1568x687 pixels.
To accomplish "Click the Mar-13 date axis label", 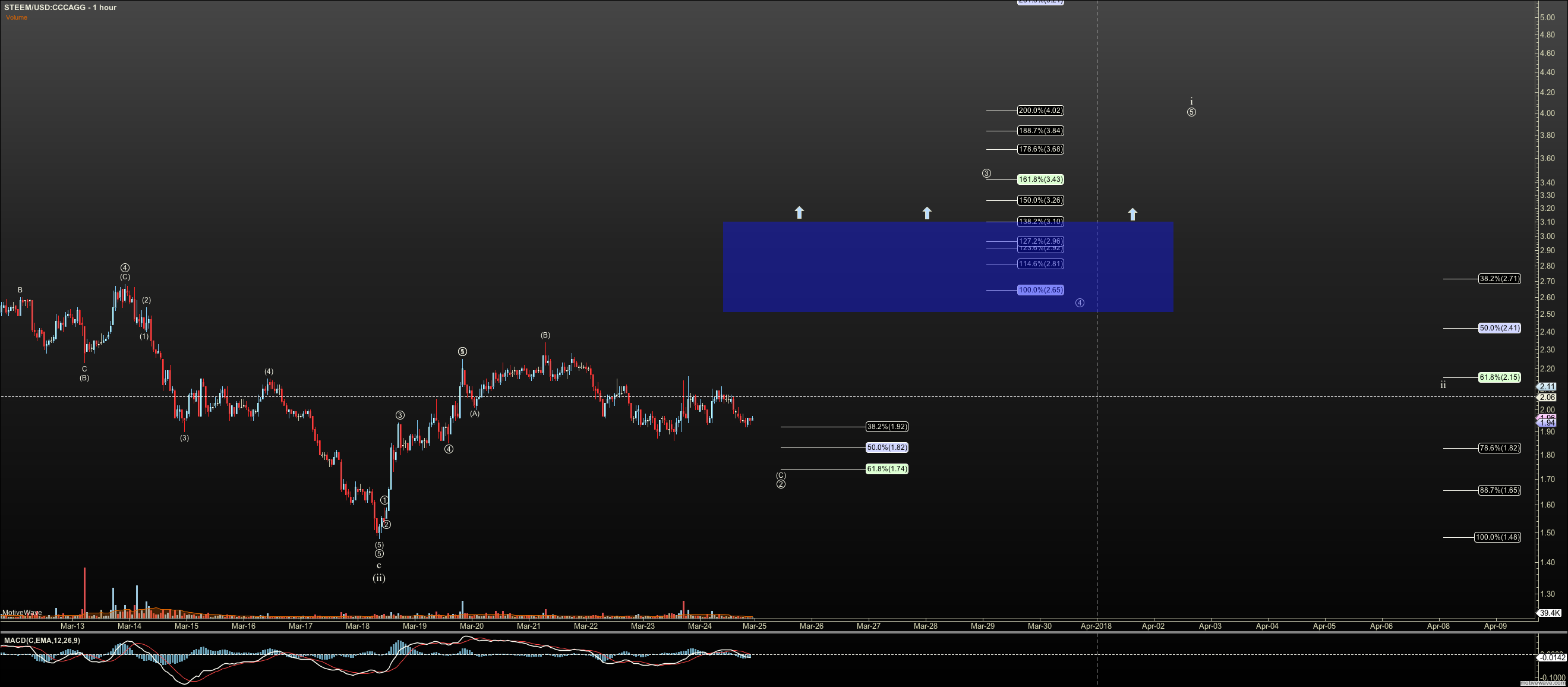I will coord(72,626).
